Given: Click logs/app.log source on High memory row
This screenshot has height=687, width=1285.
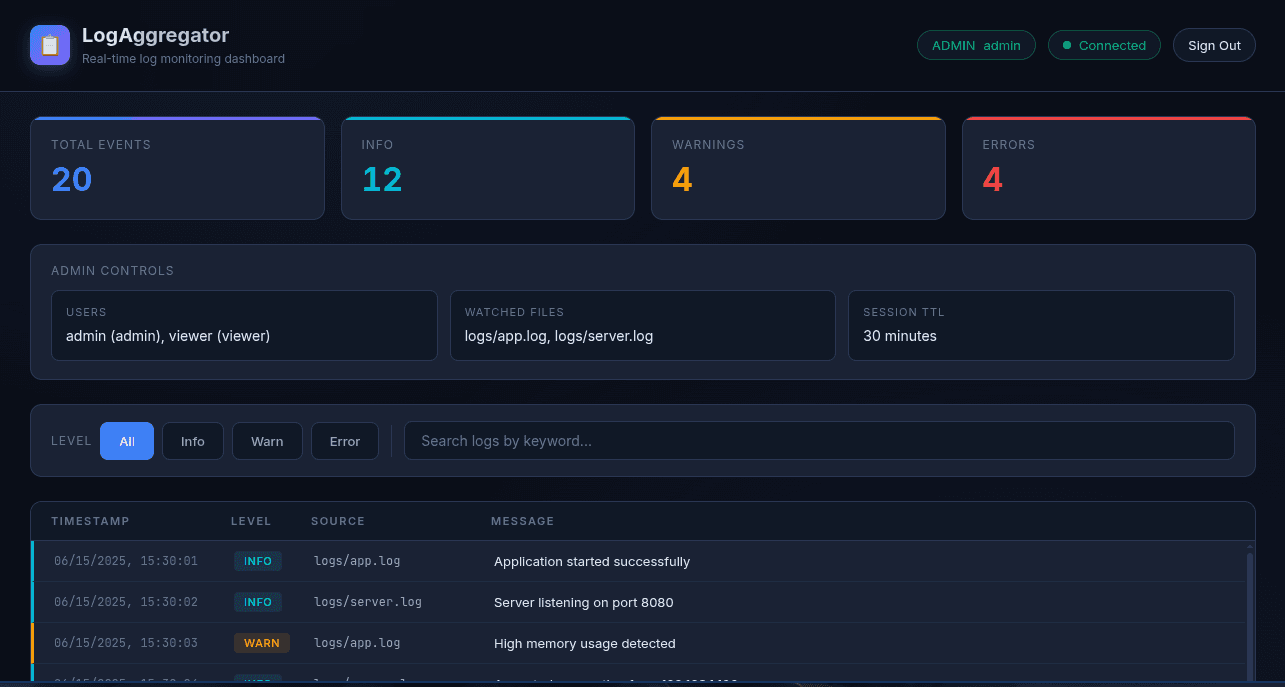Looking at the screenshot, I should (357, 643).
